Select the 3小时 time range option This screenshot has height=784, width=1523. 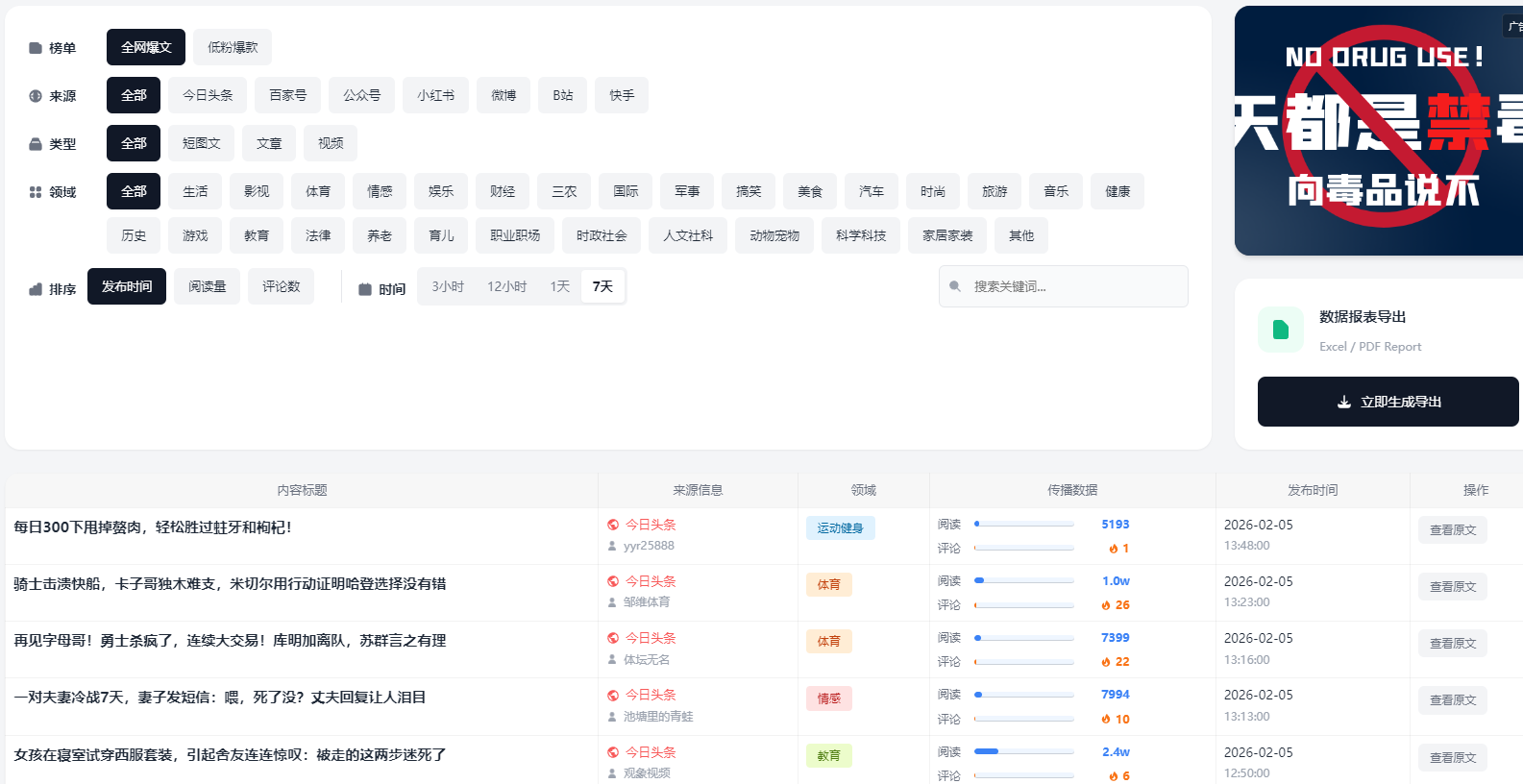pos(448,286)
